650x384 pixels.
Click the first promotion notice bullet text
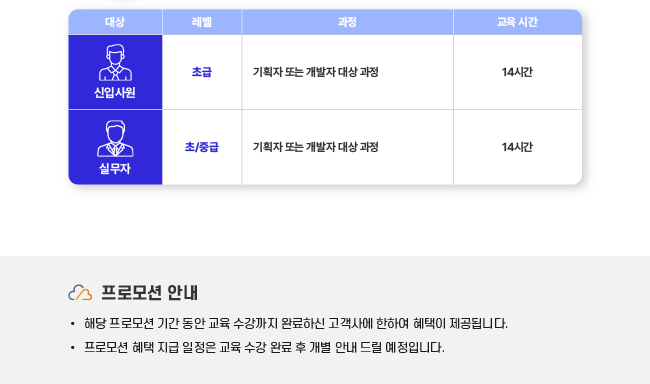(296, 323)
